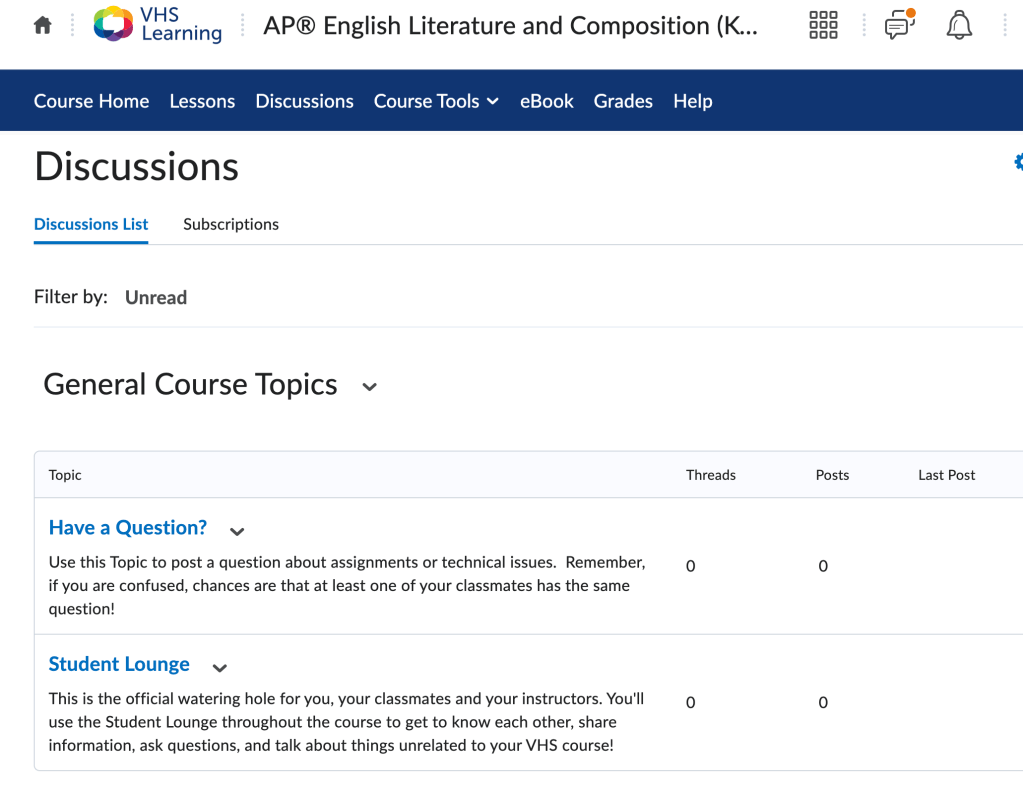Open the AP English Literature course title
This screenshot has height=793, width=1023.
[x=510, y=26]
